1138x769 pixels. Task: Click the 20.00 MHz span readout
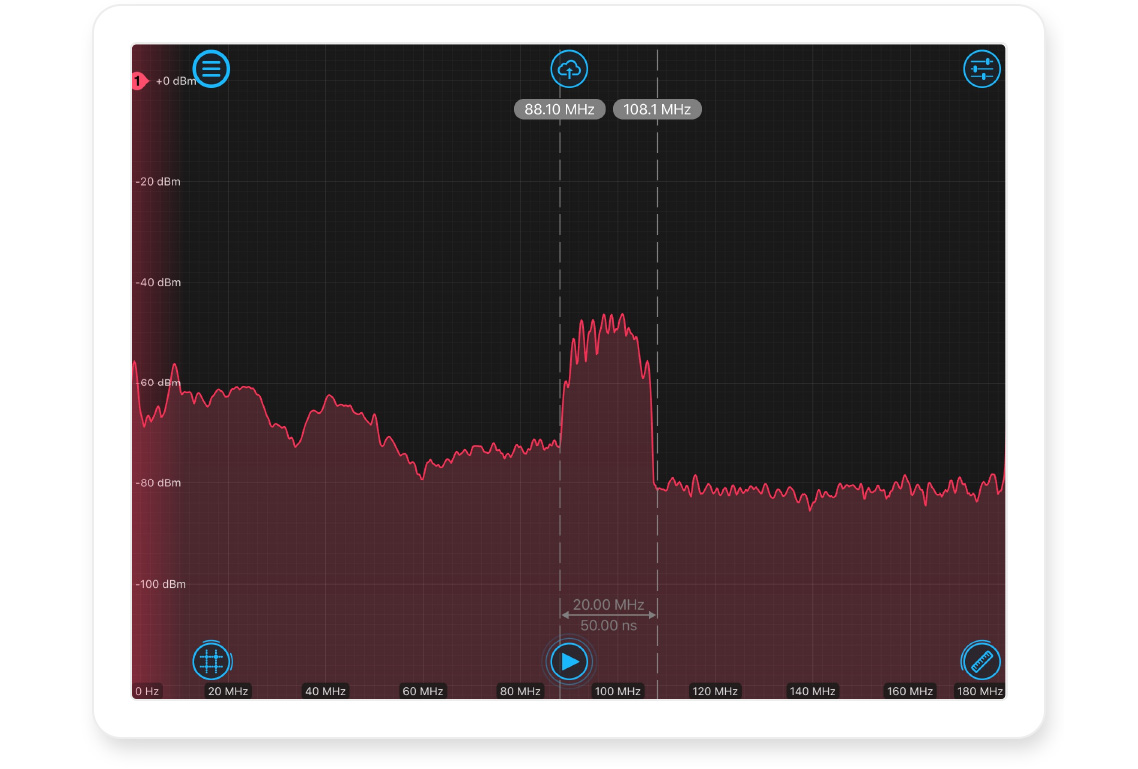[x=608, y=605]
